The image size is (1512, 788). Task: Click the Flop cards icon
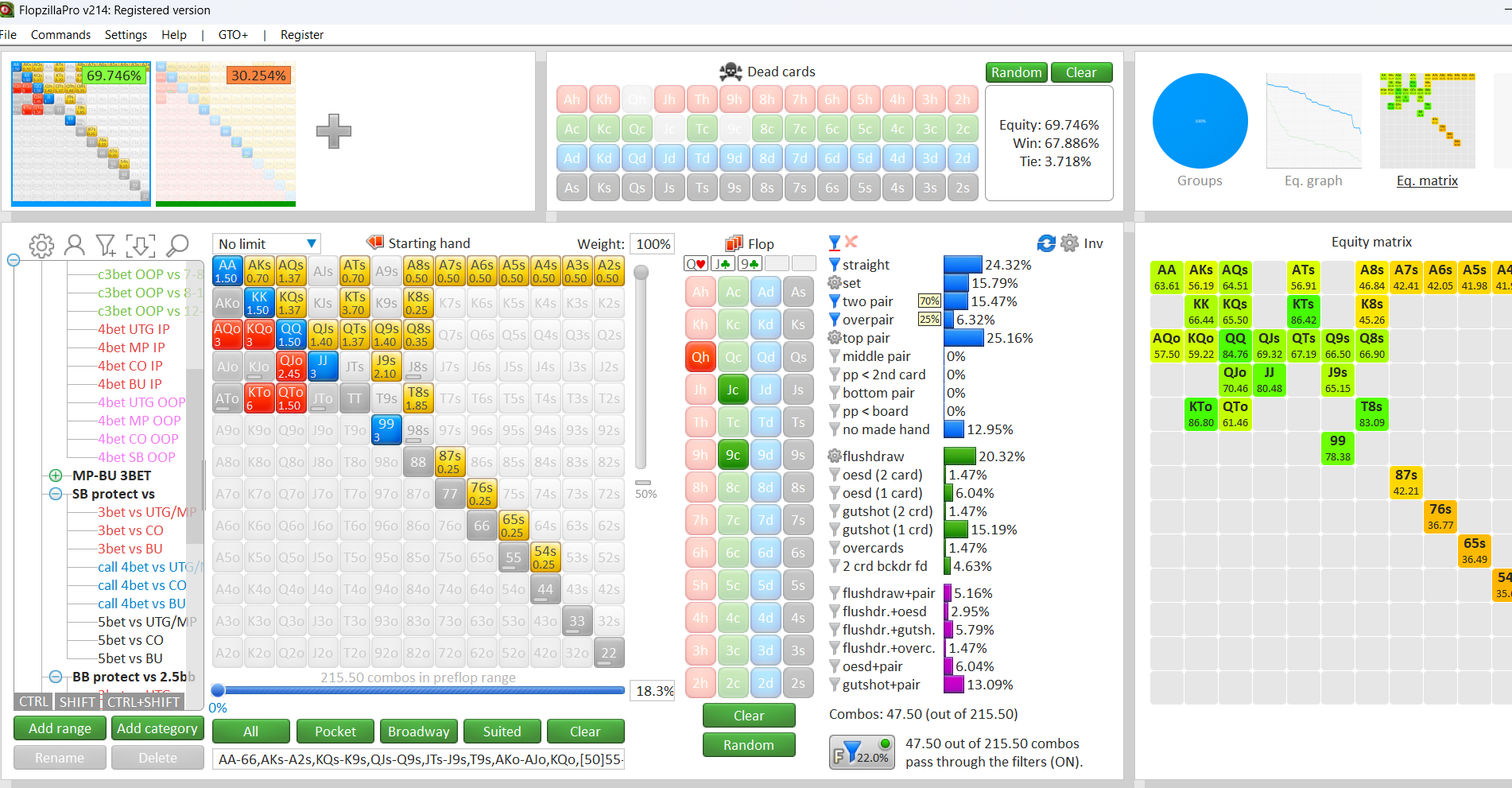coord(734,243)
